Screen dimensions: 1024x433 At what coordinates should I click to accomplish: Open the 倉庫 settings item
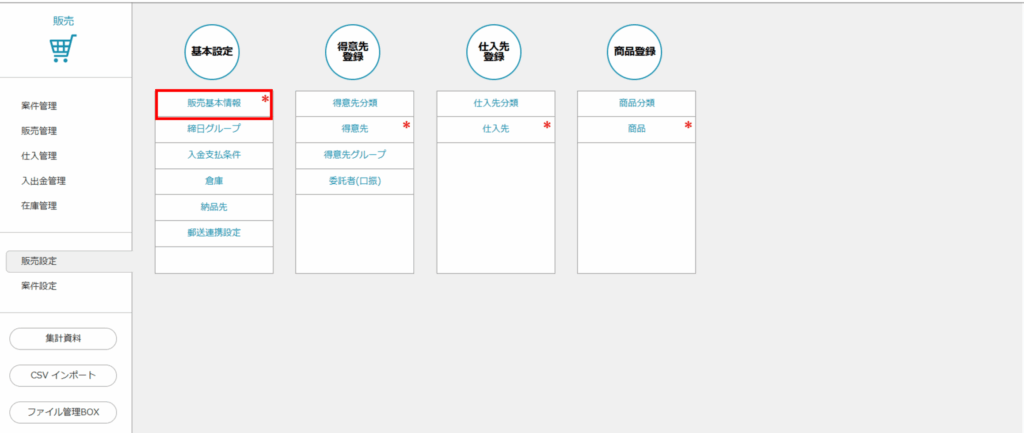(214, 181)
